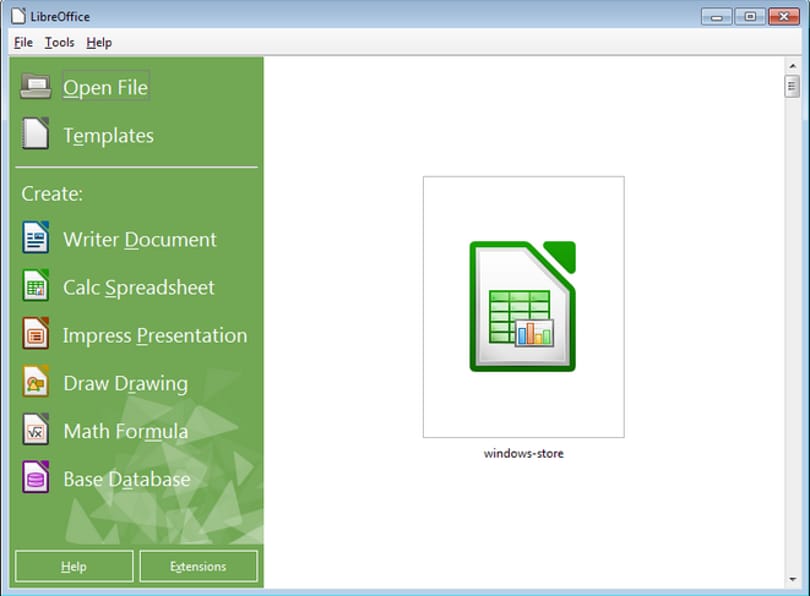Click the Templates label
This screenshot has height=596, width=810.
(x=108, y=135)
